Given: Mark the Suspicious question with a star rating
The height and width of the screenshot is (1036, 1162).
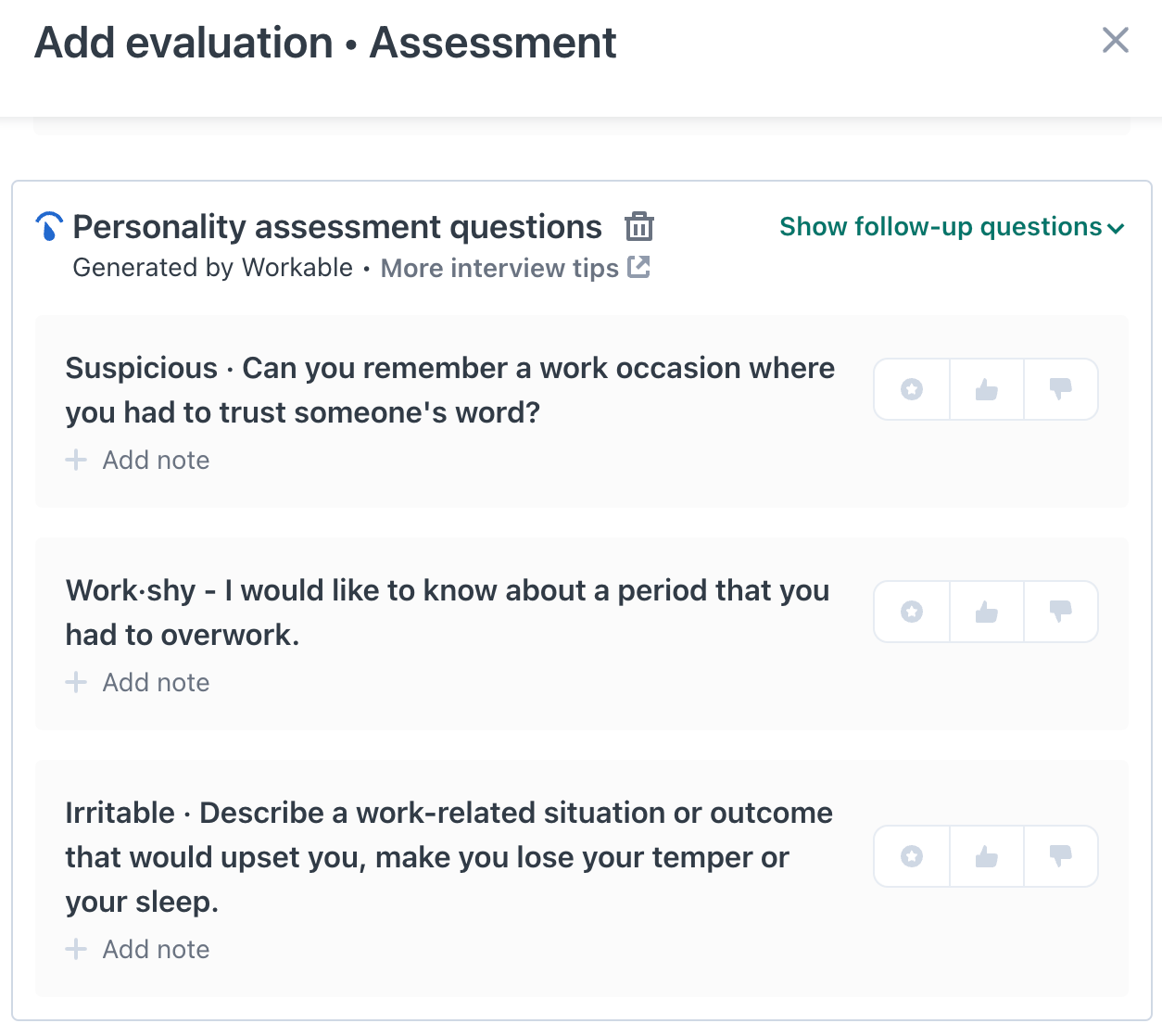Looking at the screenshot, I should (912, 389).
